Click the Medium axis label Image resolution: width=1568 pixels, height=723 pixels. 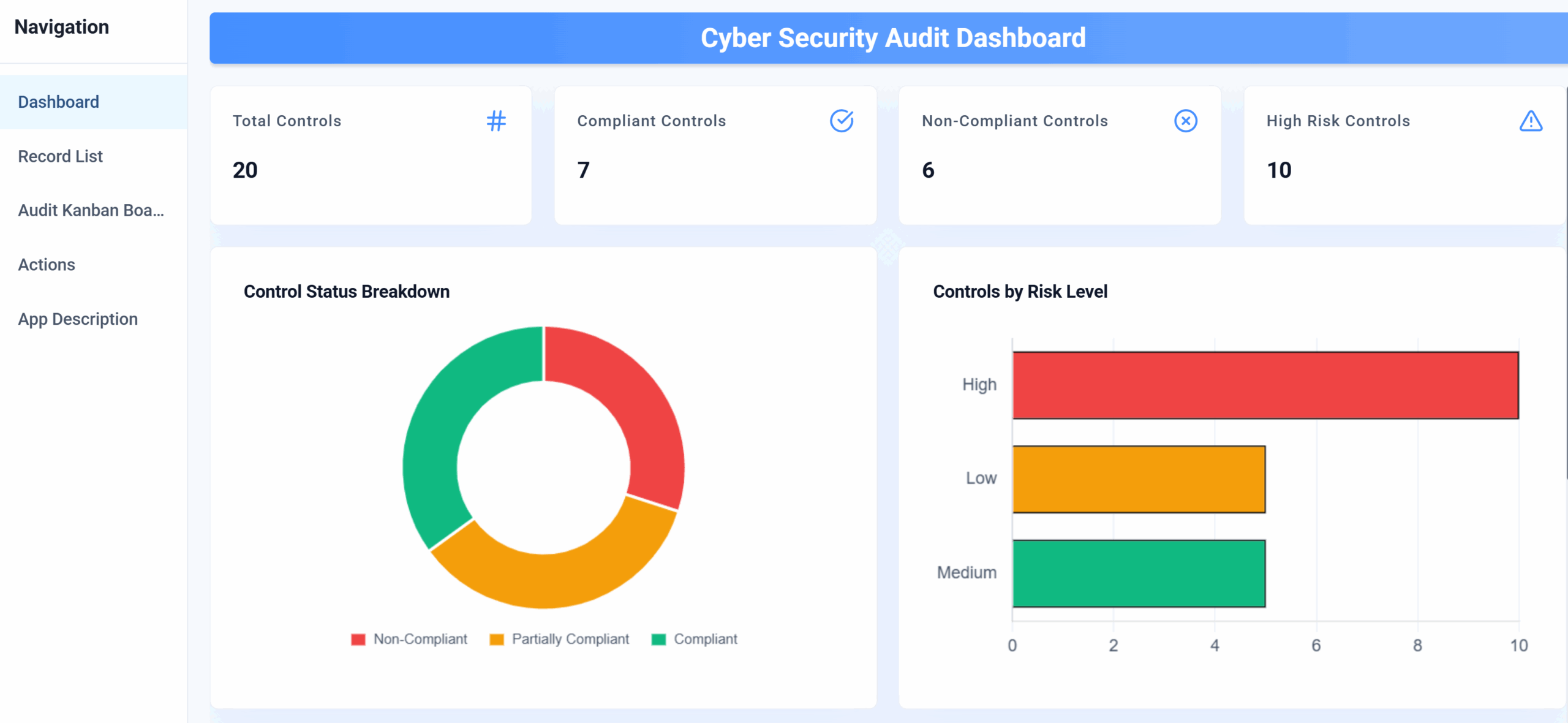[x=967, y=572]
